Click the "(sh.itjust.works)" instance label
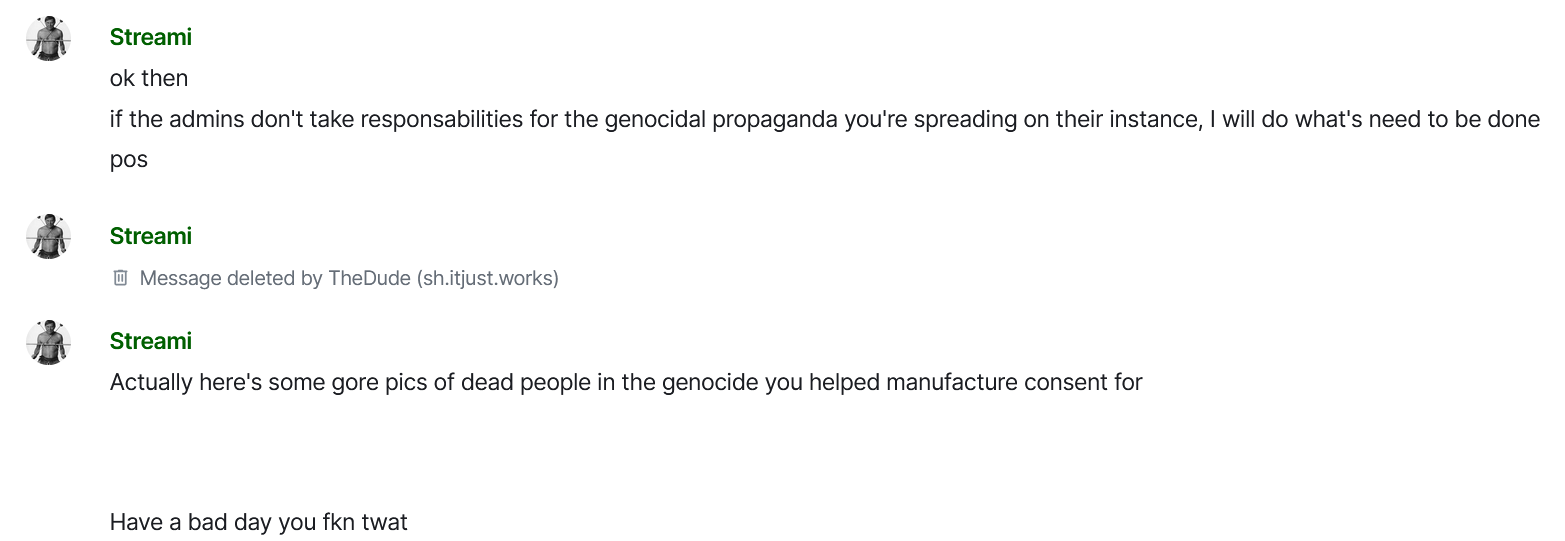This screenshot has height=541, width=1565. [x=488, y=278]
